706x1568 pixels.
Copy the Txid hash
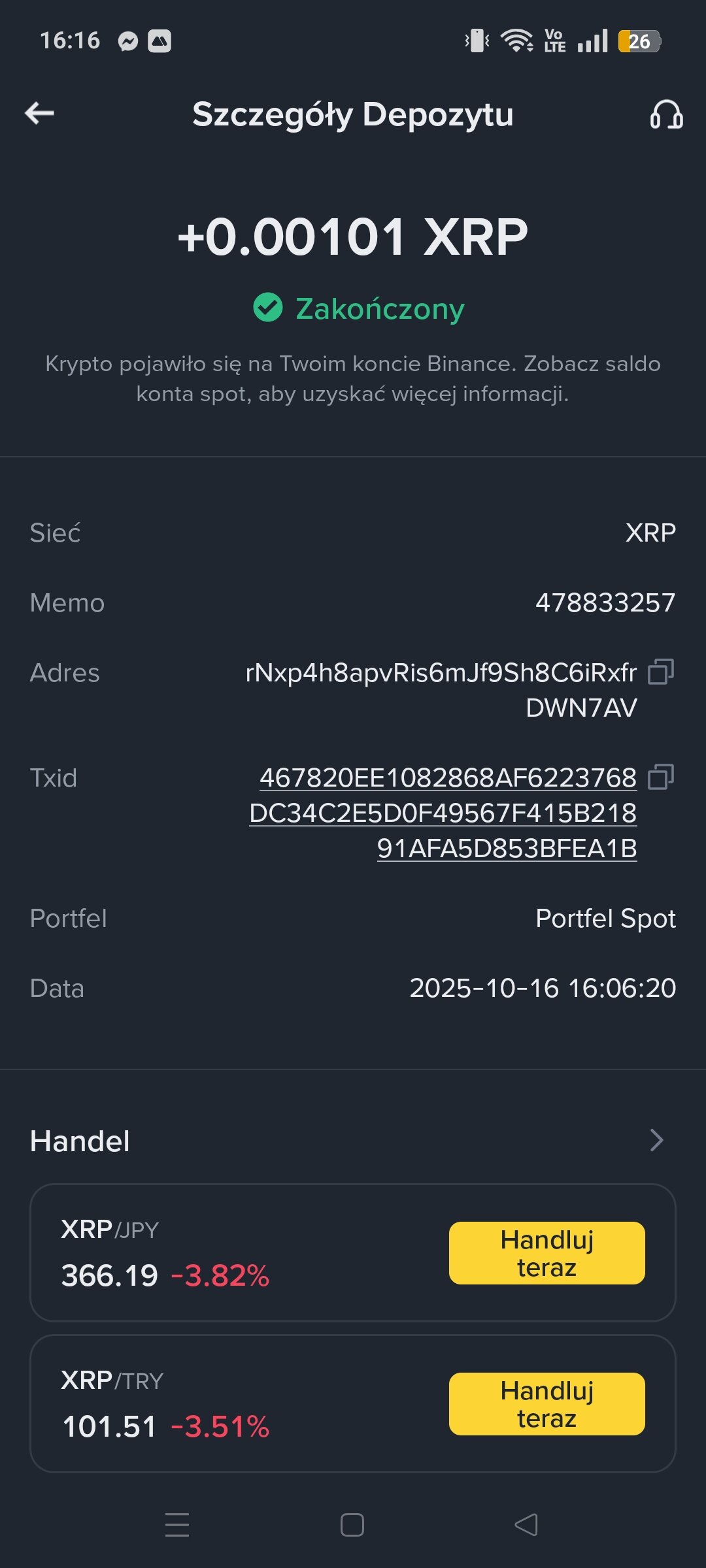tap(660, 777)
